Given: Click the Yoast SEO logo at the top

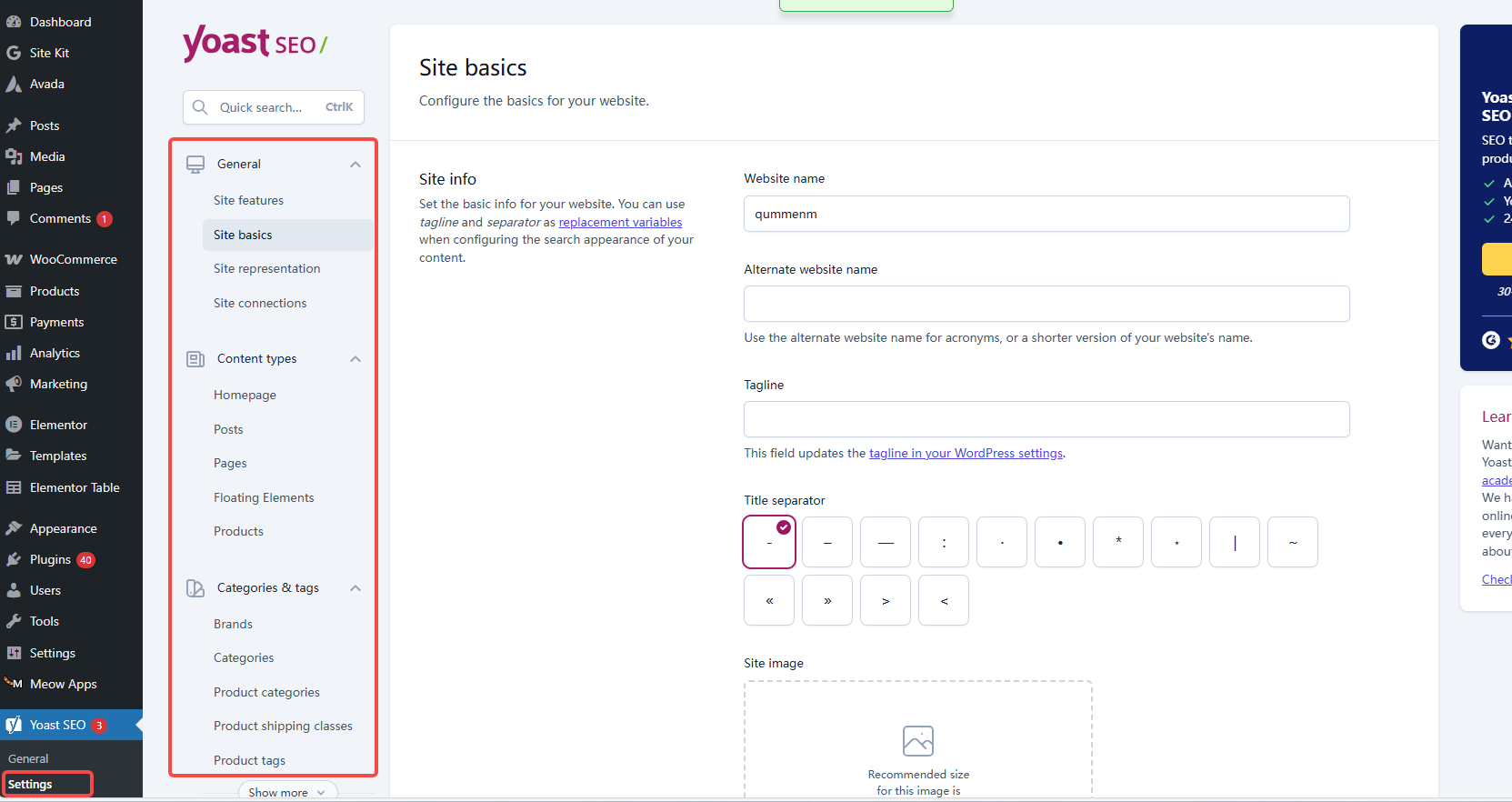Looking at the screenshot, I should pos(255,43).
